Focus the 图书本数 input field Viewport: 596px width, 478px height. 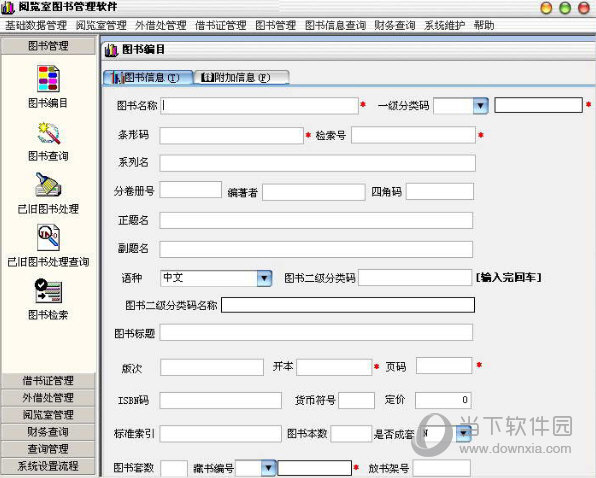pyautogui.click(x=351, y=434)
